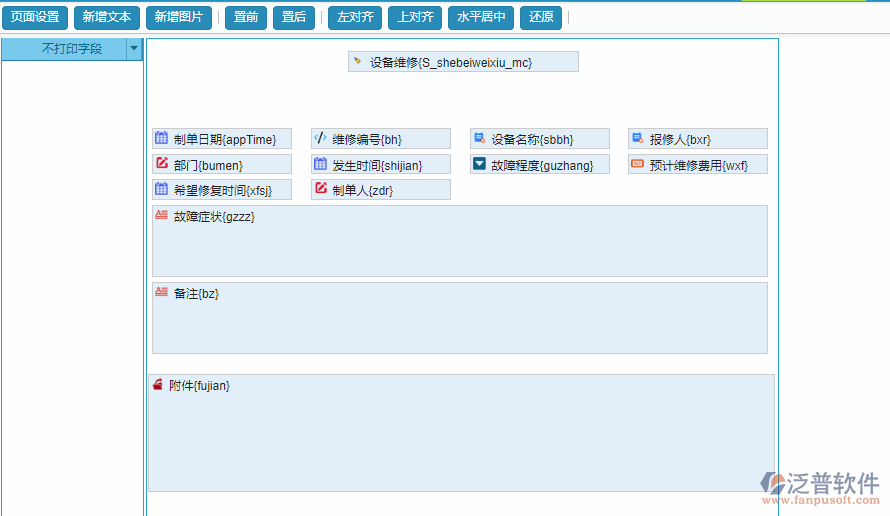Click the lookup icon beside 设备名称 field

click(479, 138)
